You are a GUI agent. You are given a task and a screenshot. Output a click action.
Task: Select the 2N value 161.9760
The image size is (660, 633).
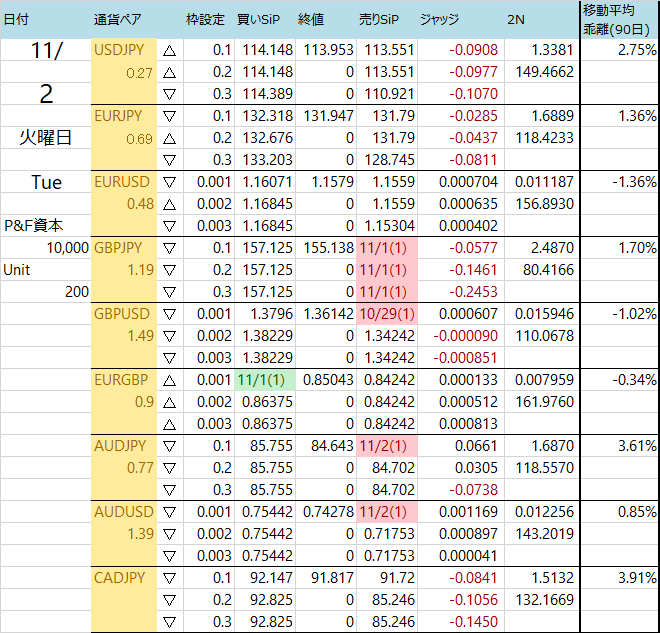tap(545, 402)
